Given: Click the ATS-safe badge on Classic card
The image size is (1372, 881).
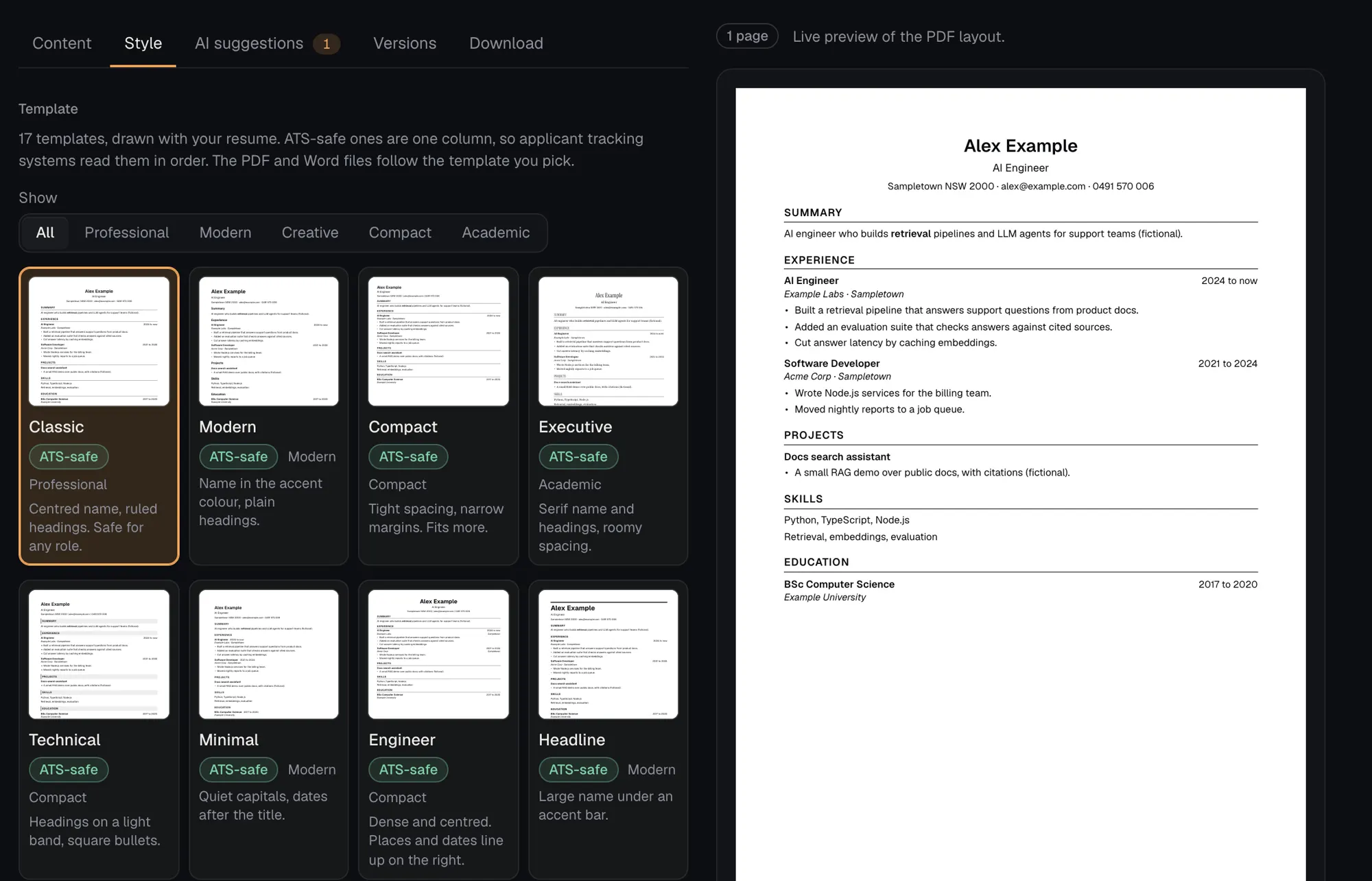Looking at the screenshot, I should [69, 456].
